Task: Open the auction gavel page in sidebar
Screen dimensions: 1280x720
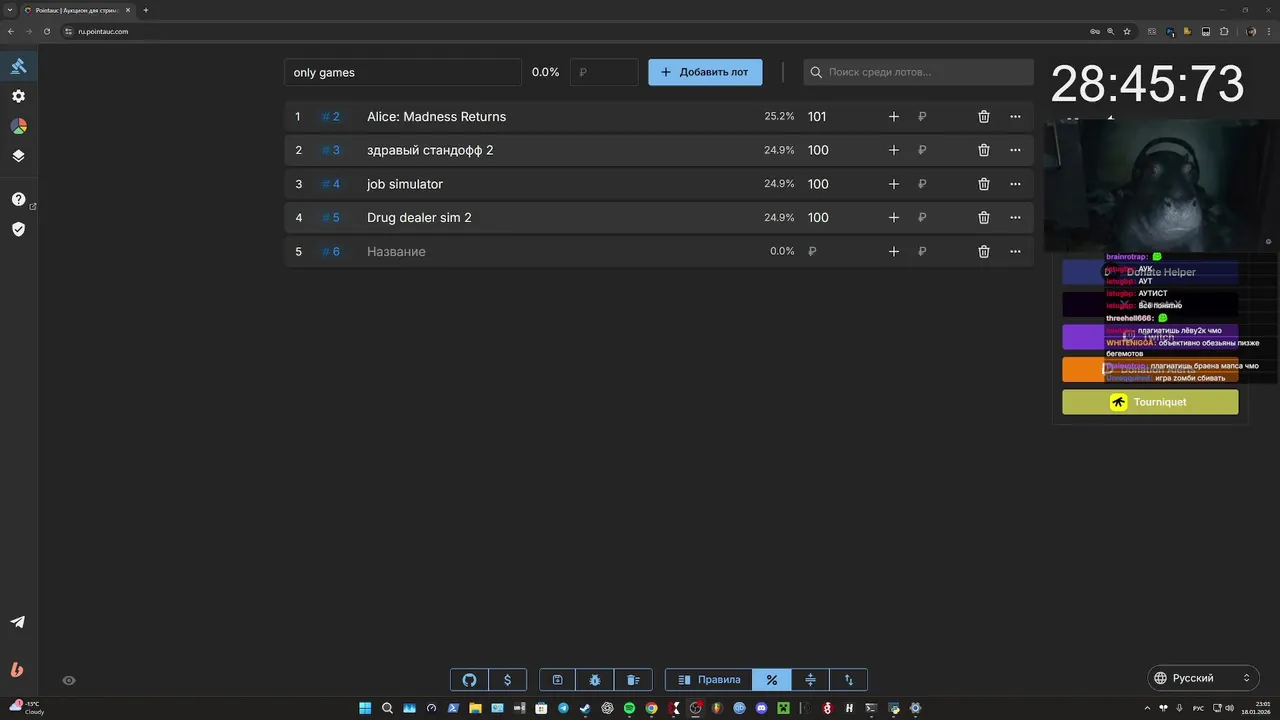Action: [18, 66]
